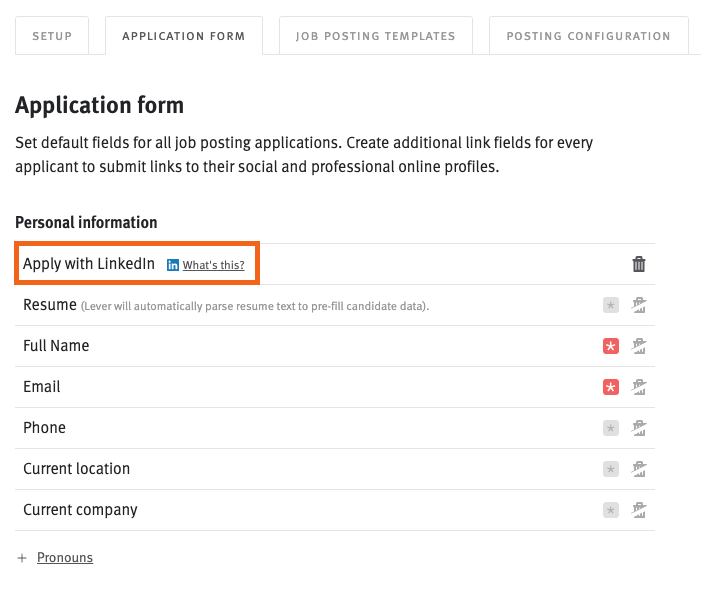
Task: Toggle required asterisk for Full Name
Action: click(611, 346)
